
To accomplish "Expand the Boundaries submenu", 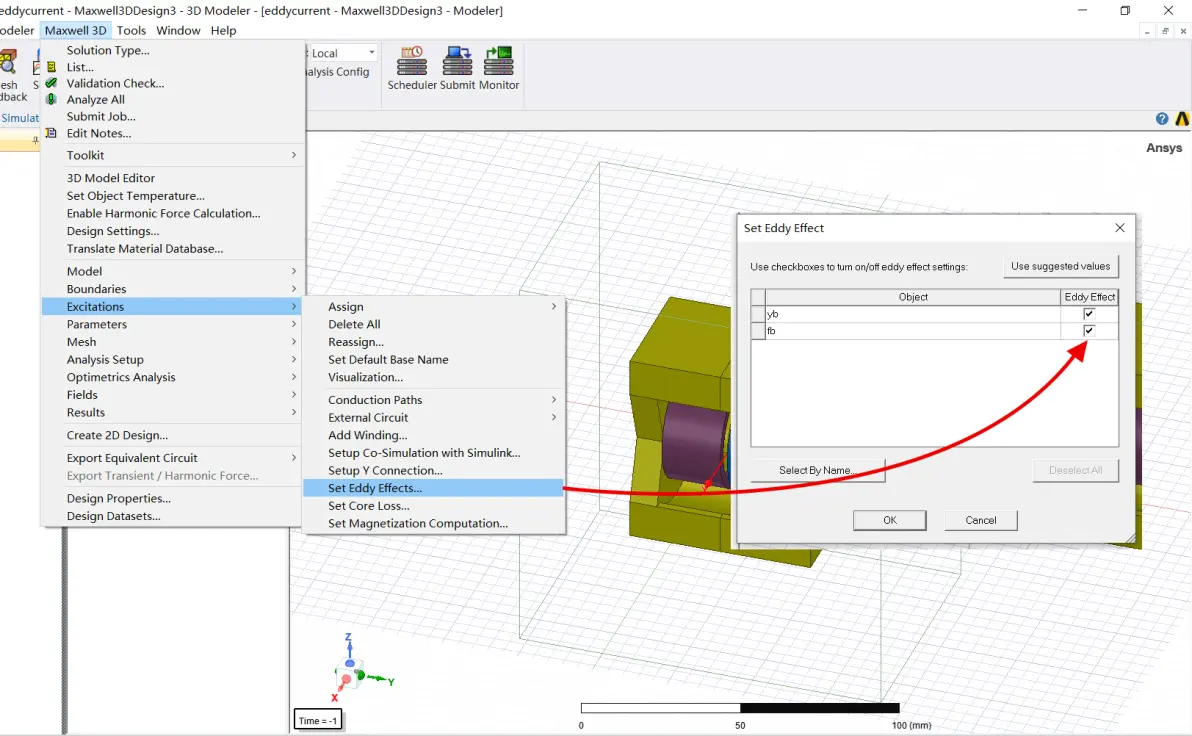I will click(x=293, y=289).
